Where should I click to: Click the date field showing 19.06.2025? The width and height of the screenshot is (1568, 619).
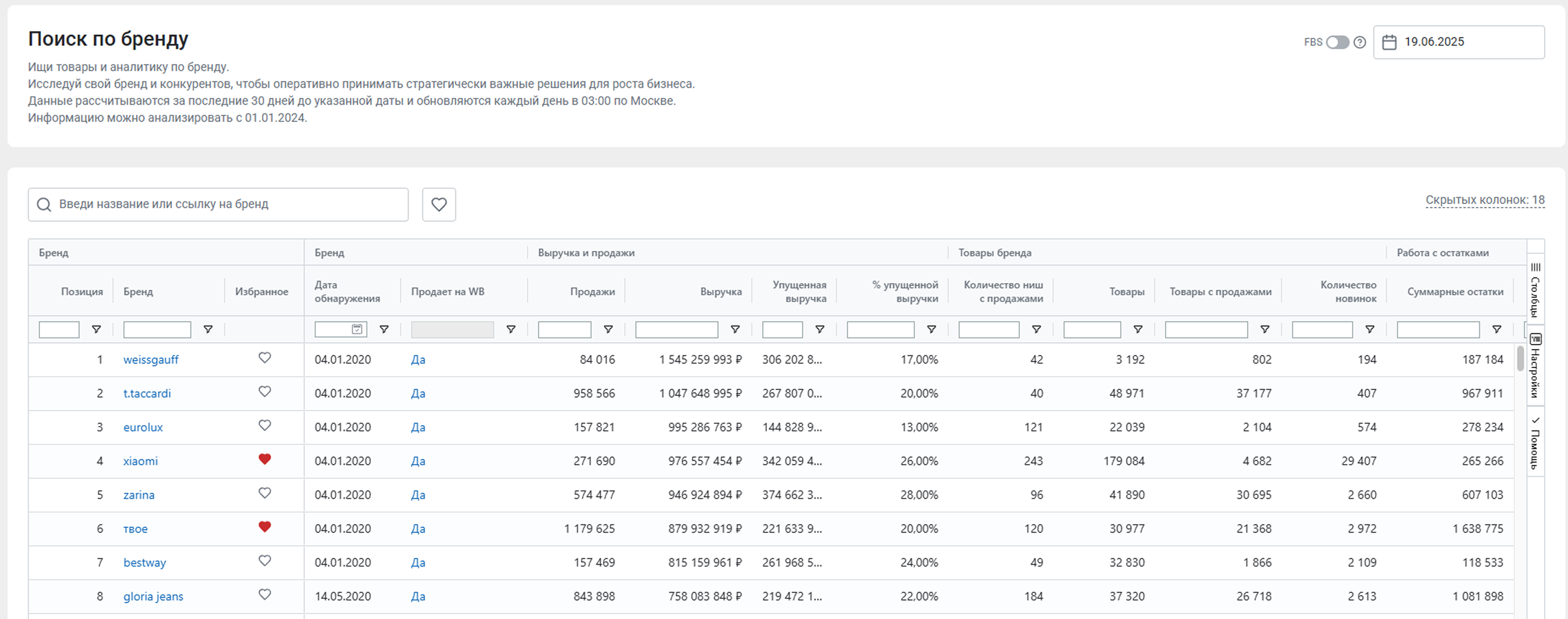point(1458,42)
